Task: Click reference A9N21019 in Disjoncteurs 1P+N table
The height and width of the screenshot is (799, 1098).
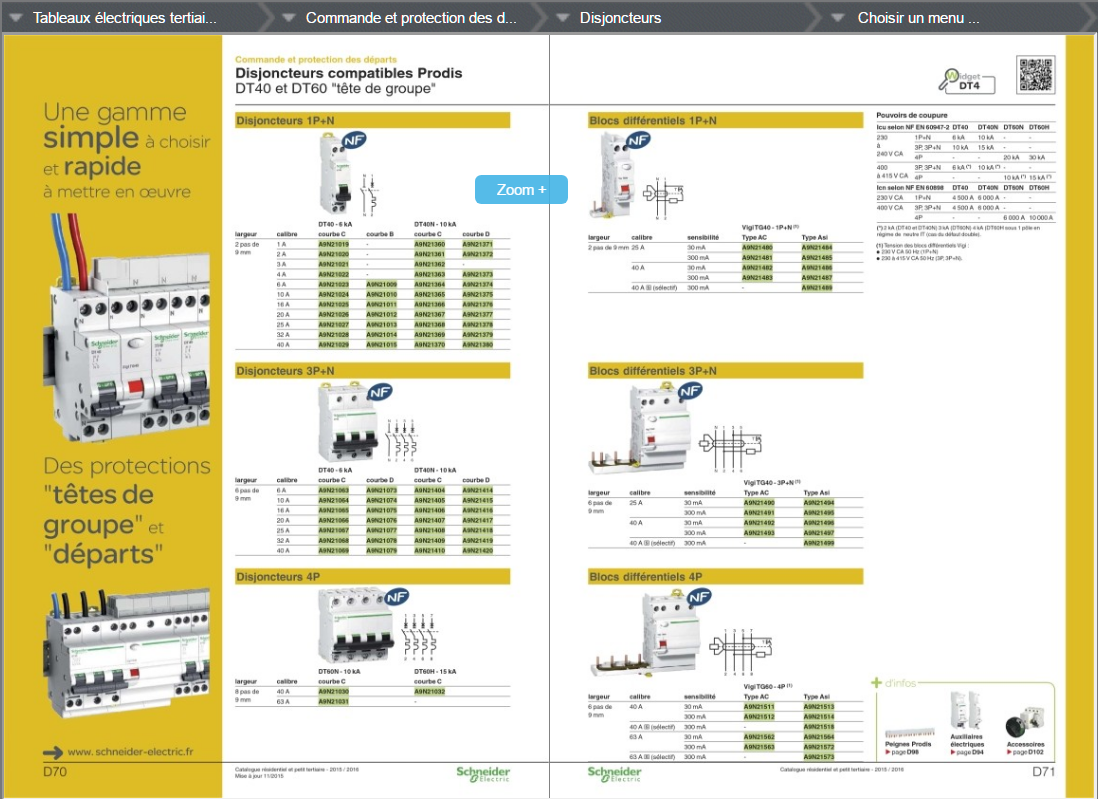Action: [x=333, y=244]
